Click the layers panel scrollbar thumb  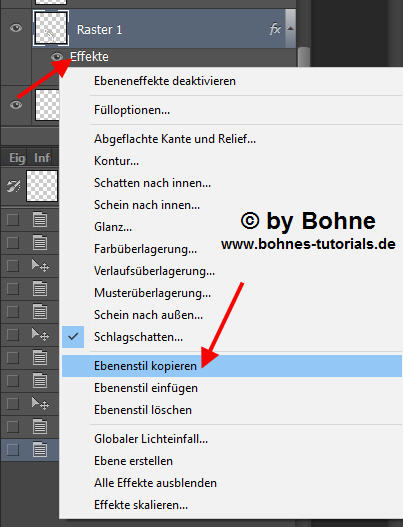(304, 57)
